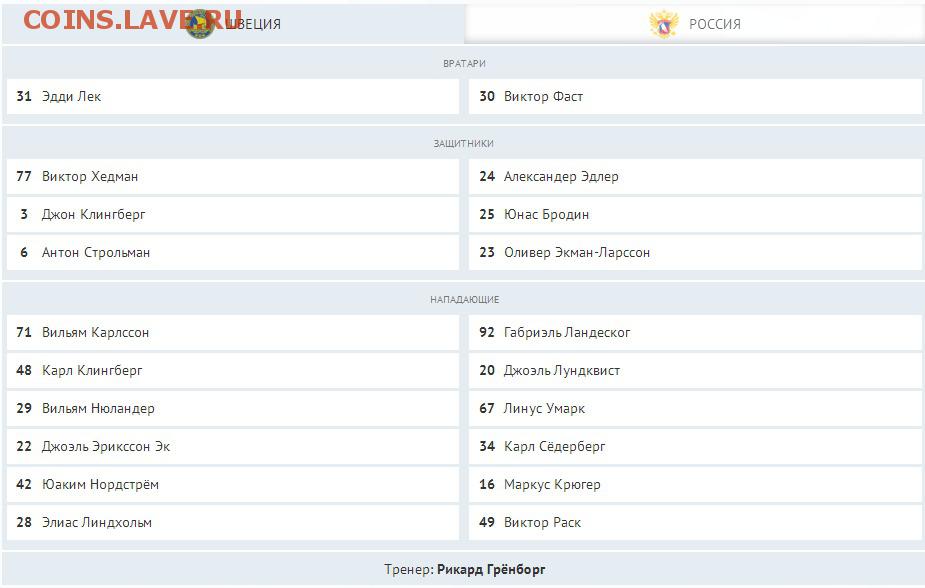Click the Russia team crest icon
The image size is (925, 588).
(x=663, y=24)
